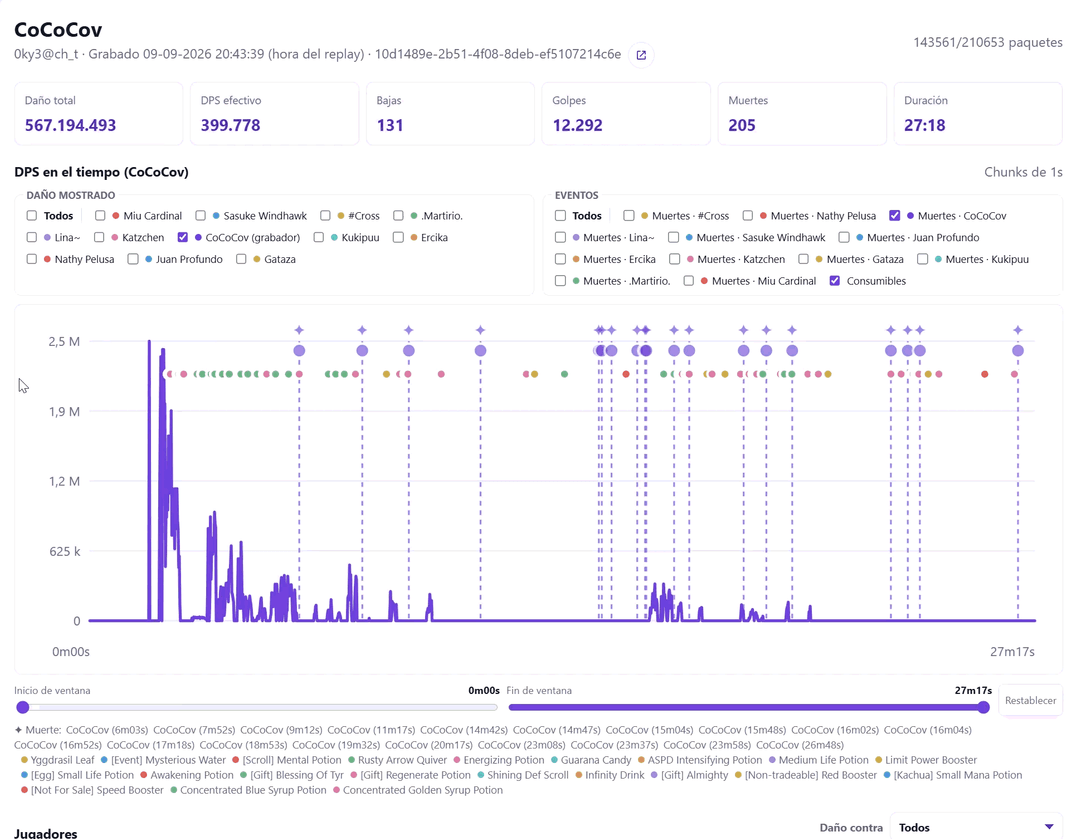The height and width of the screenshot is (839, 1072).
Task: Click star icon above the 26m48s death
Action: point(1018,330)
